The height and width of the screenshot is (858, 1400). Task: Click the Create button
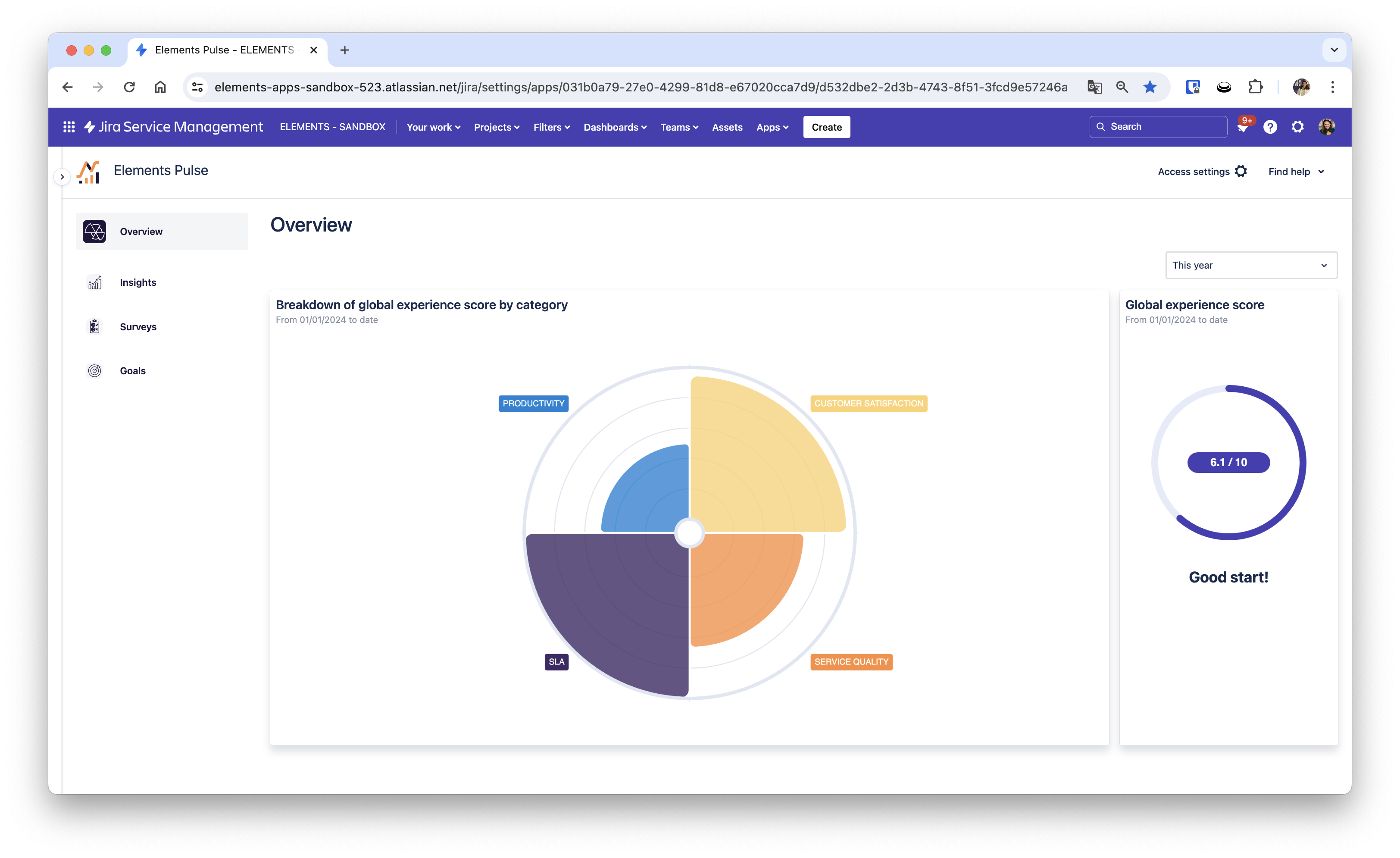(826, 127)
